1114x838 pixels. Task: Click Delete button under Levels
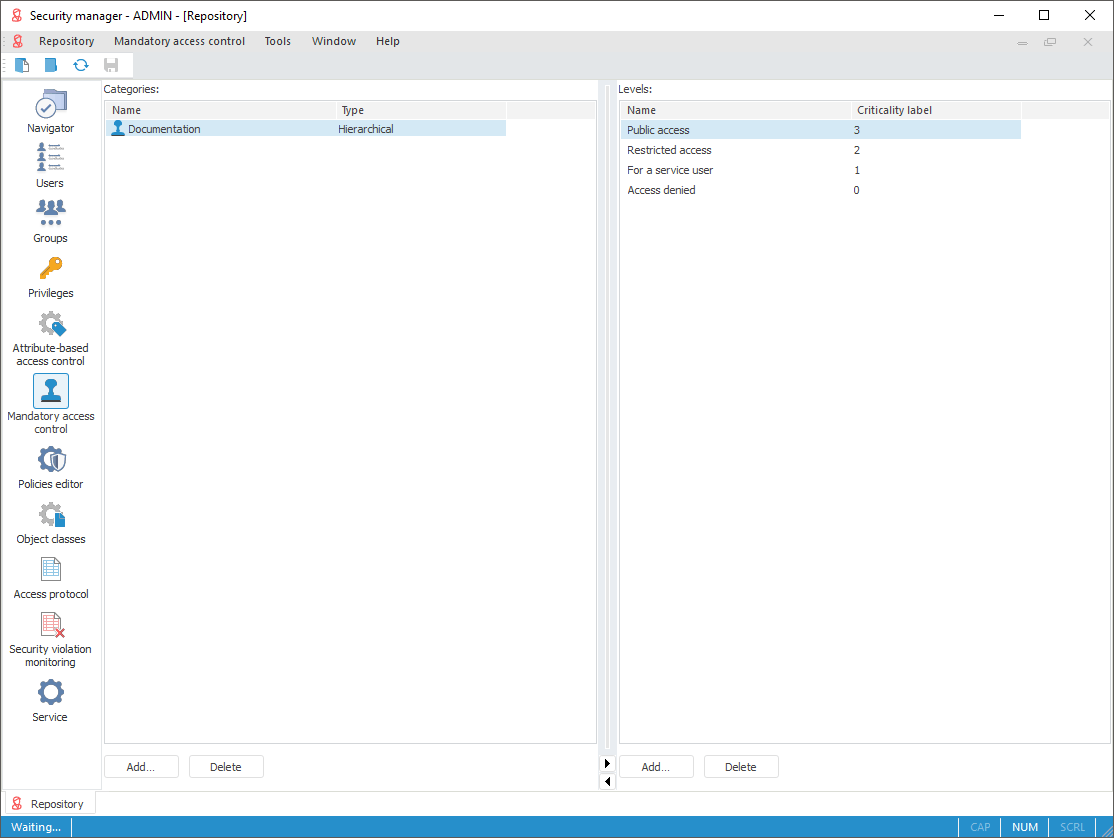tap(741, 767)
